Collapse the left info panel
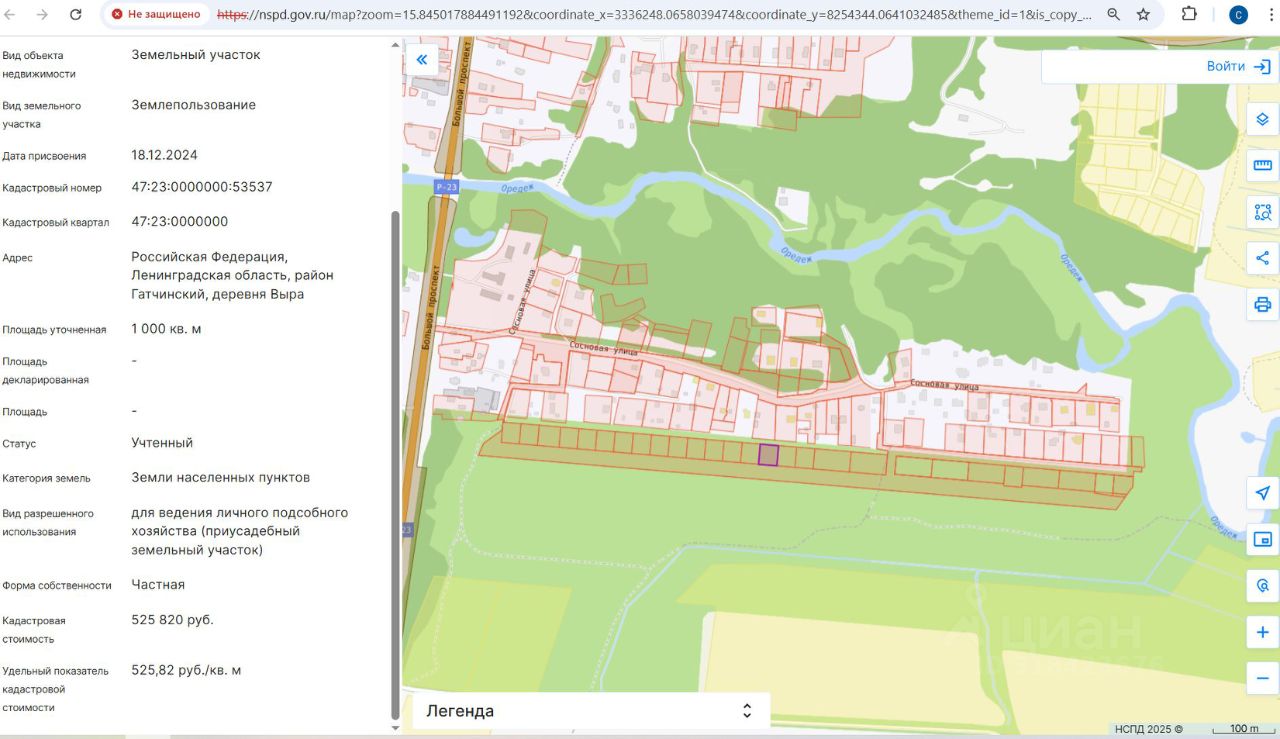This screenshot has height=739, width=1280. [422, 60]
